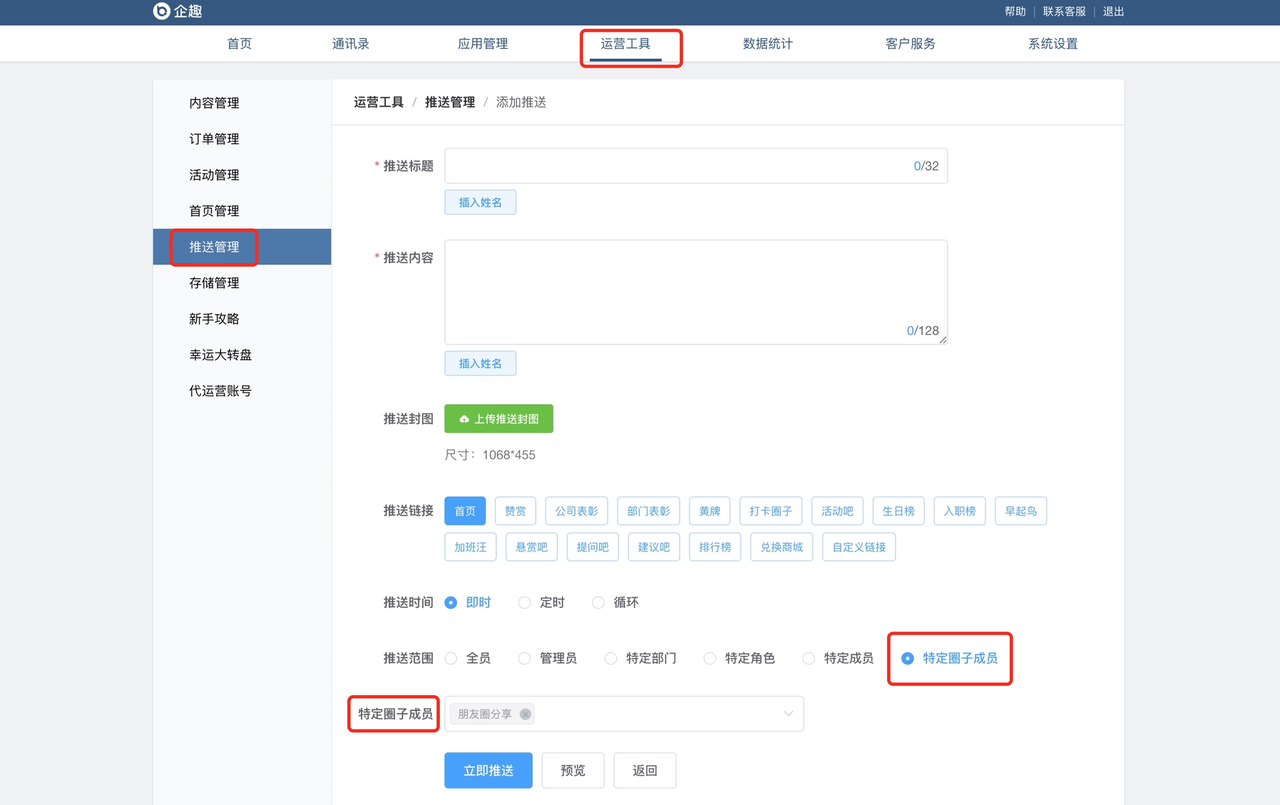1280x805 pixels.
Task: Open 首页管理 in the sidebar
Action: click(x=242, y=211)
